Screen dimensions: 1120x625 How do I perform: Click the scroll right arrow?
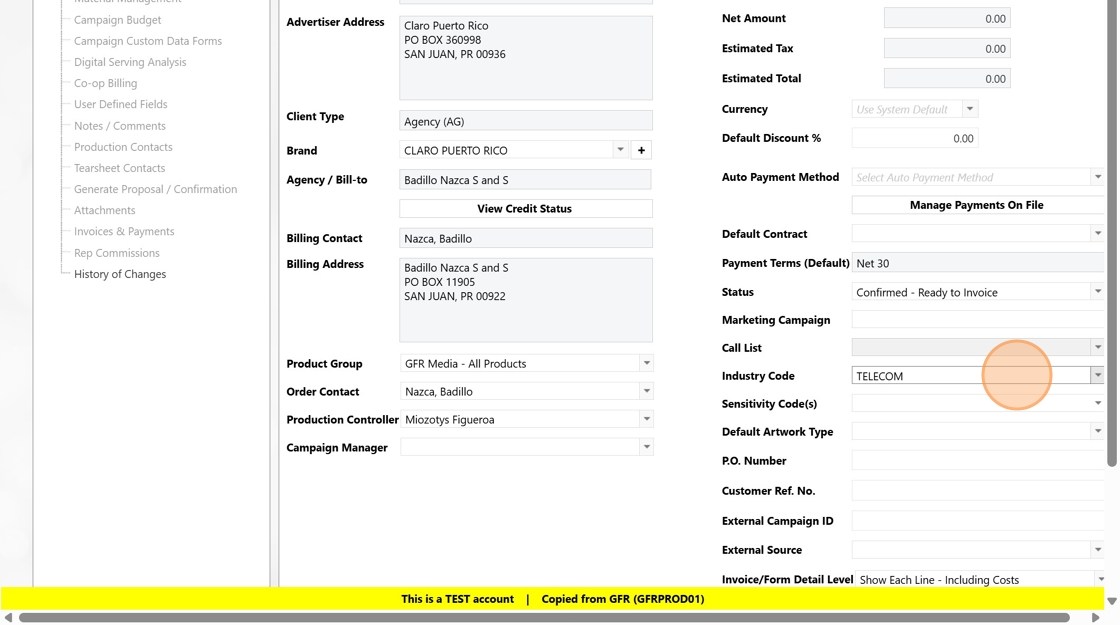pos(1095,617)
